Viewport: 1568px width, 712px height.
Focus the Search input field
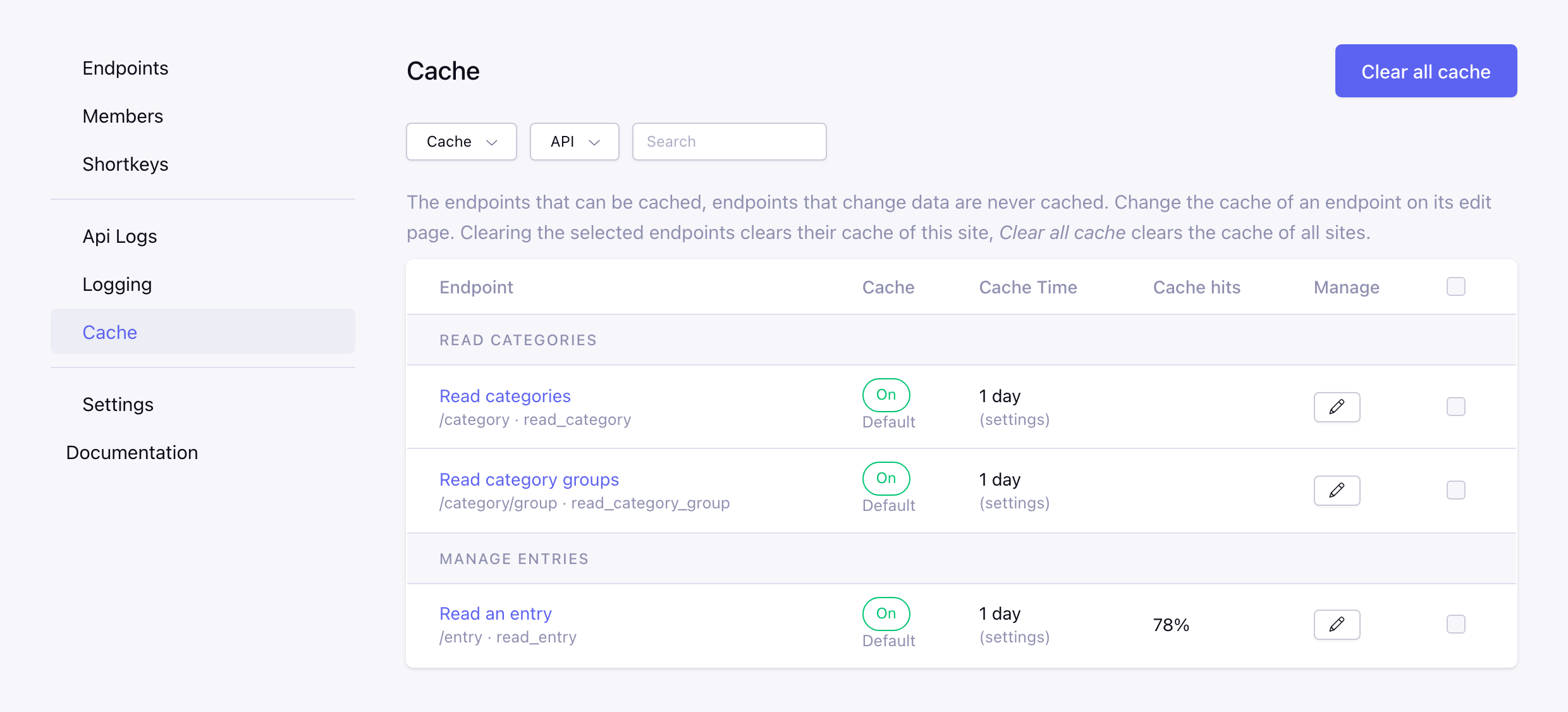[729, 142]
